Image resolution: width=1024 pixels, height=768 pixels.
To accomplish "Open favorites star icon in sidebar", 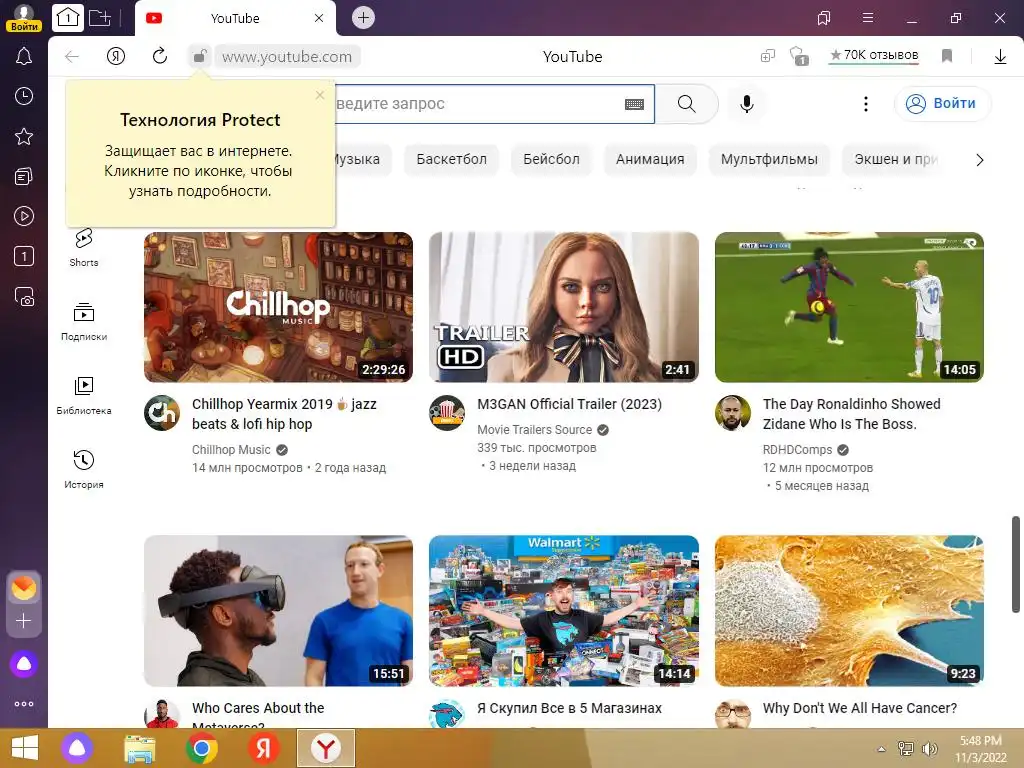I will coord(24,136).
